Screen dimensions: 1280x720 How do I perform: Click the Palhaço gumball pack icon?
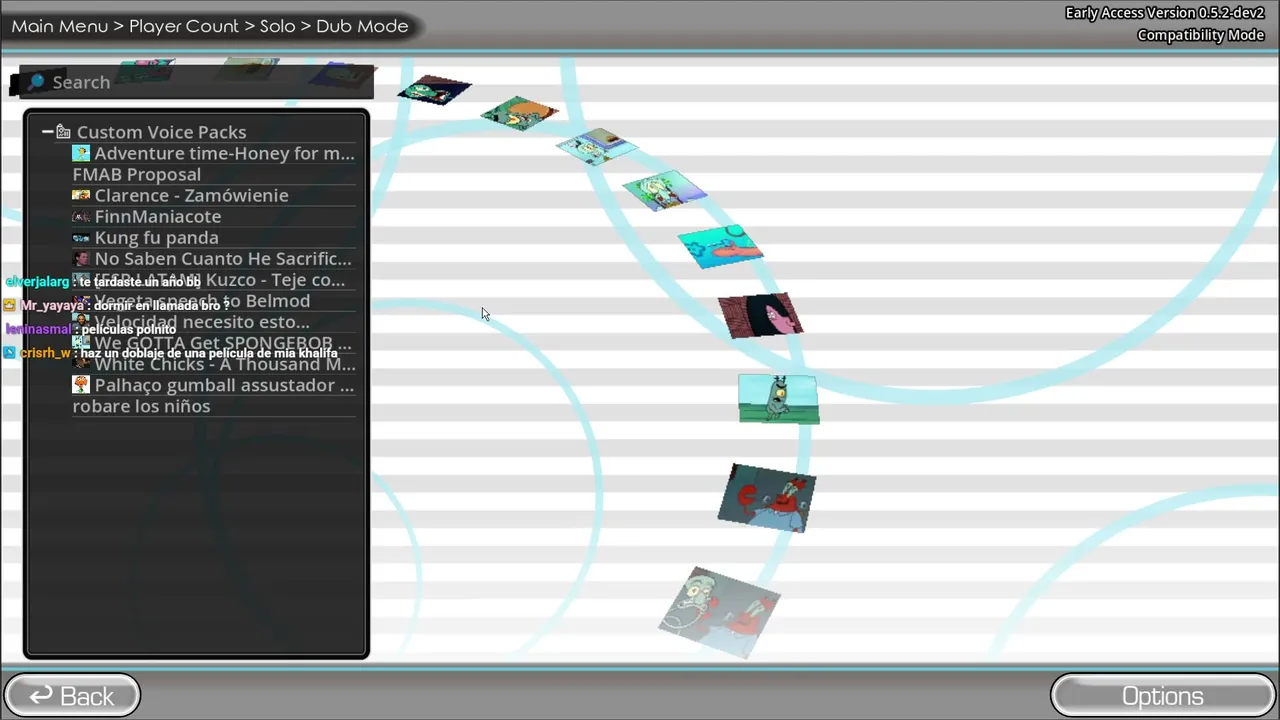[x=81, y=385]
